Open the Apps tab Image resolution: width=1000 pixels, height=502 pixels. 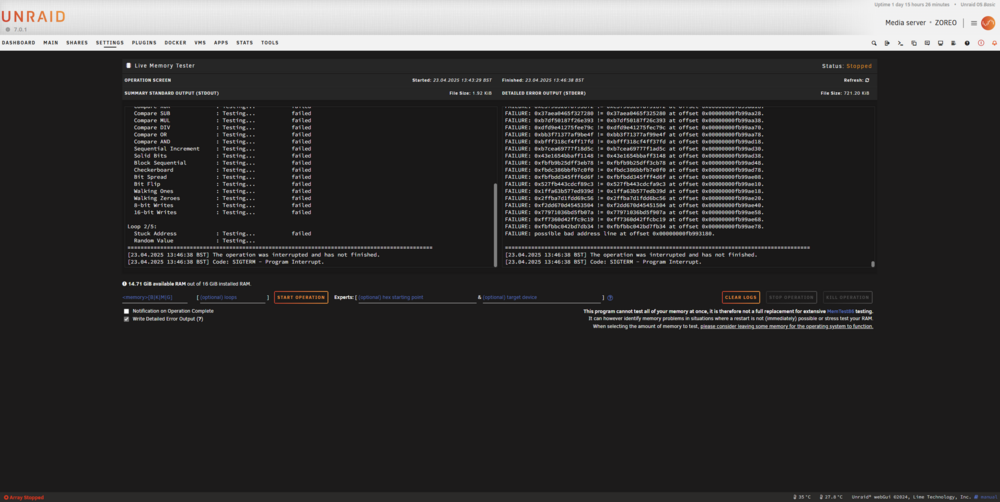[221, 43]
